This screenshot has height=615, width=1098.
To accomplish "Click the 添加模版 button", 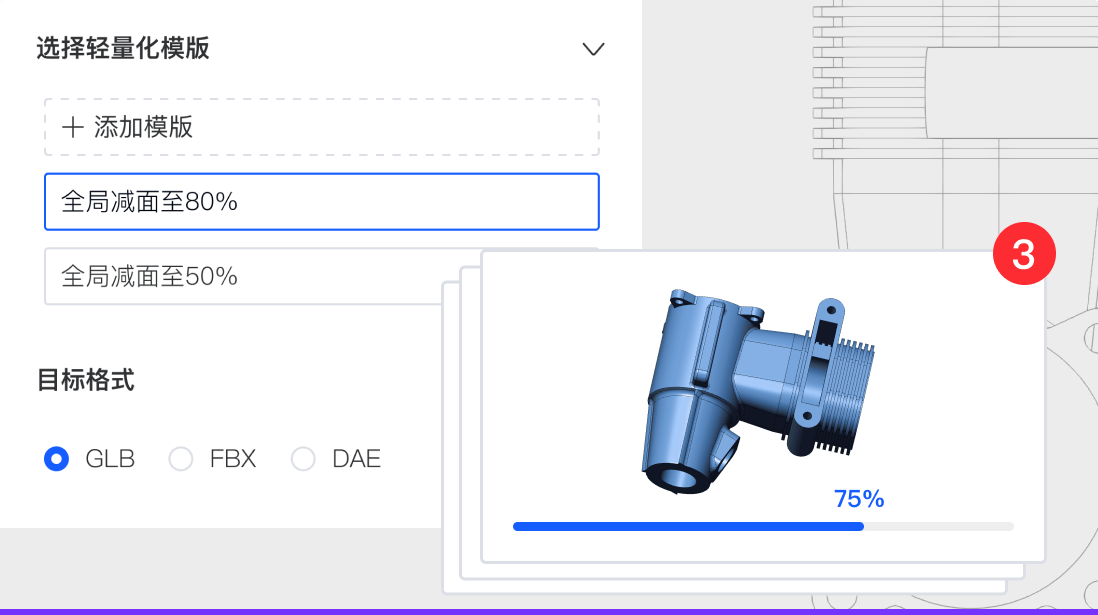I will pos(320,126).
